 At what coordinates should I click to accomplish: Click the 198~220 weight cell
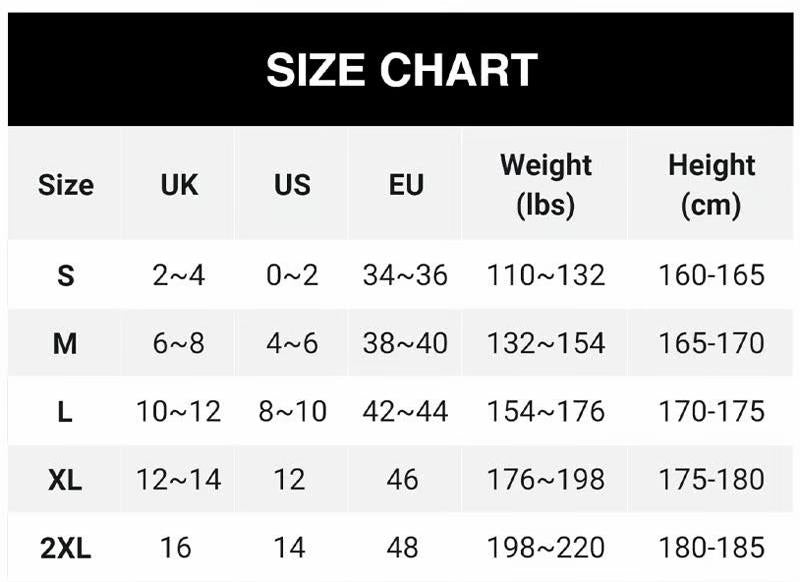[546, 547]
